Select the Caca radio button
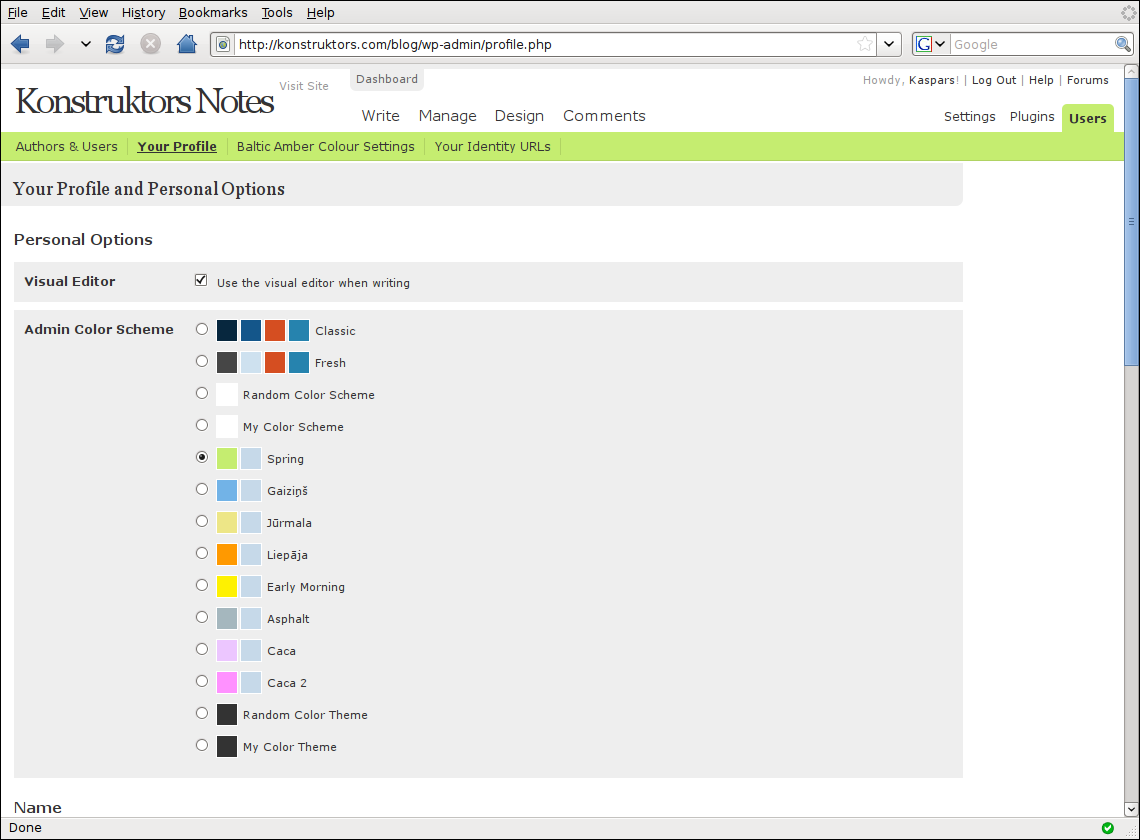The height and width of the screenshot is (840, 1140). coord(202,649)
